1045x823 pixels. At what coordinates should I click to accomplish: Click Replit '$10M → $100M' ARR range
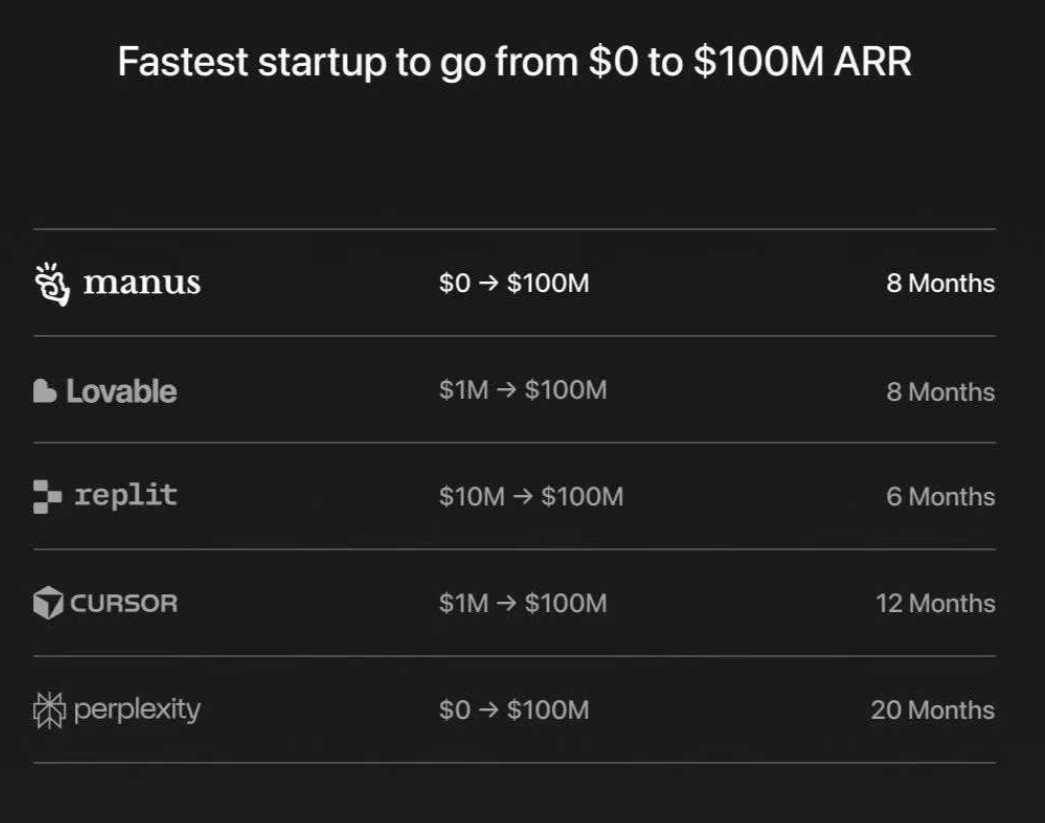pos(531,496)
